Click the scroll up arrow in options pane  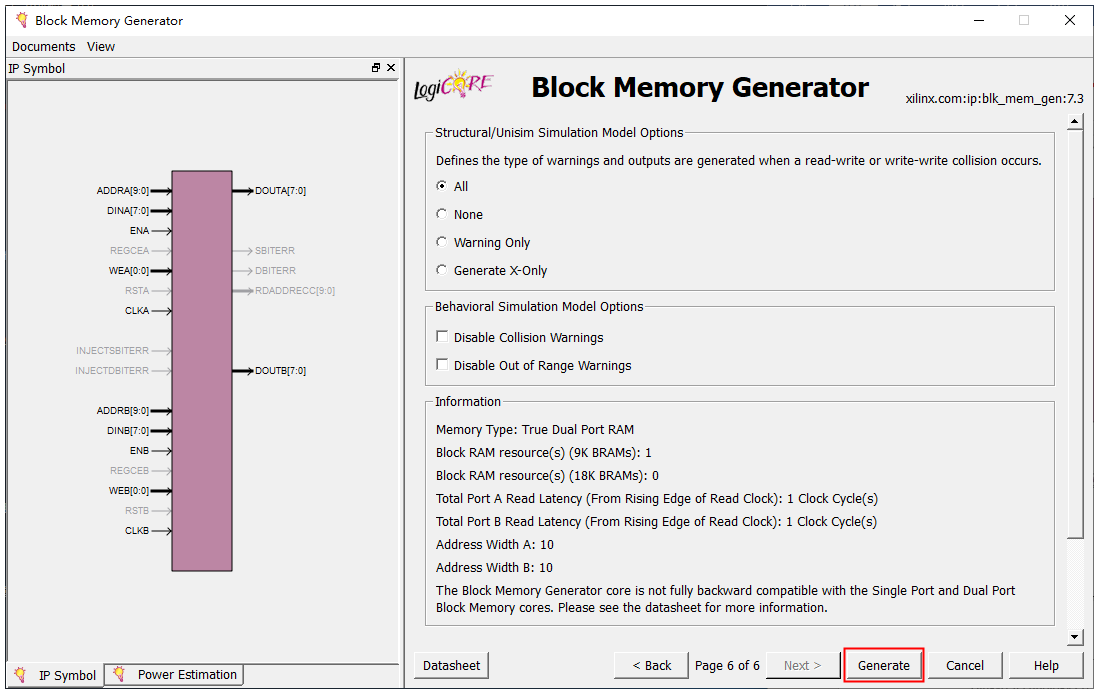click(x=1075, y=122)
